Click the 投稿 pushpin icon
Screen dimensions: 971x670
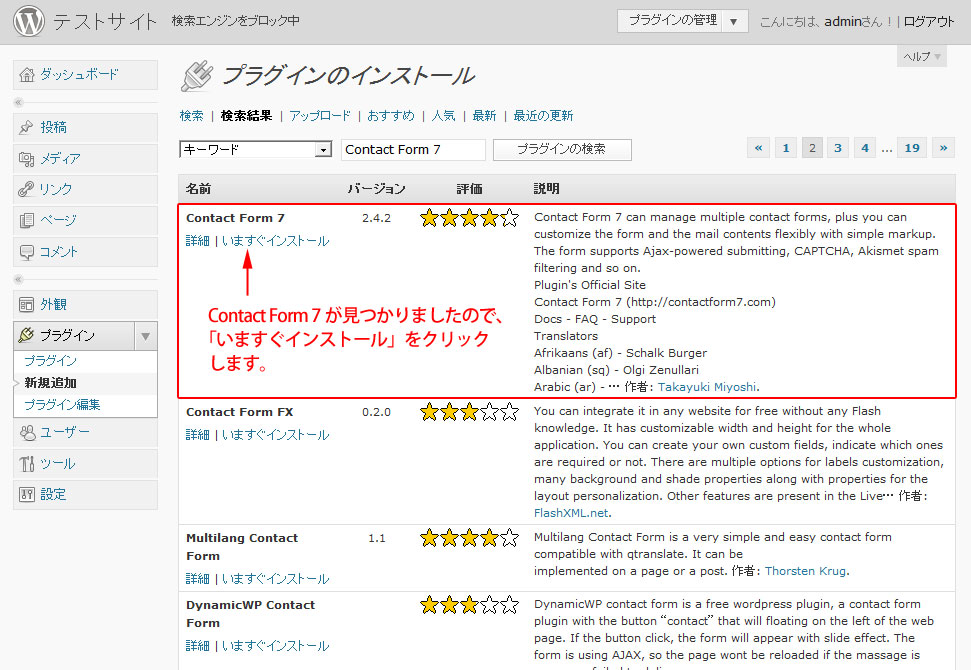[x=26, y=128]
